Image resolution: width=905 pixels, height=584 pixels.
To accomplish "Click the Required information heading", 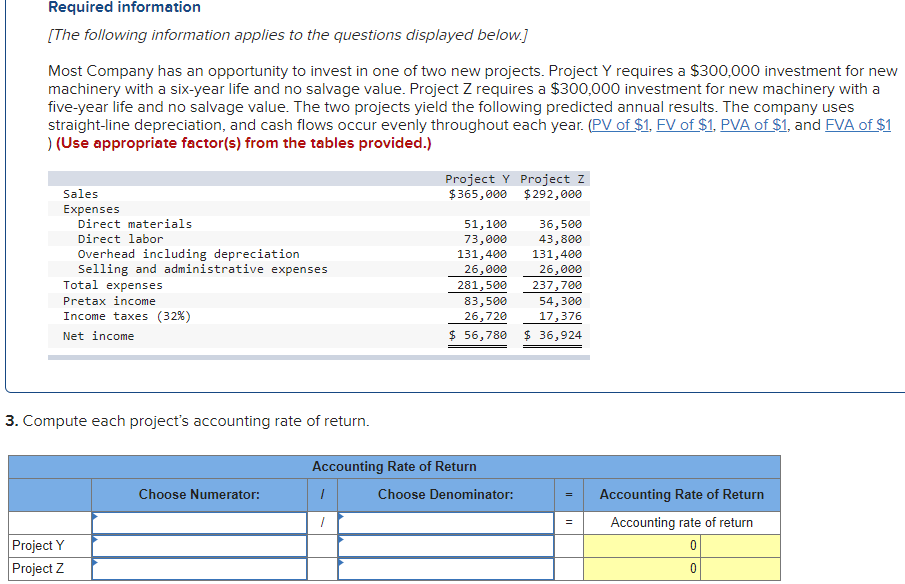I will [x=125, y=7].
